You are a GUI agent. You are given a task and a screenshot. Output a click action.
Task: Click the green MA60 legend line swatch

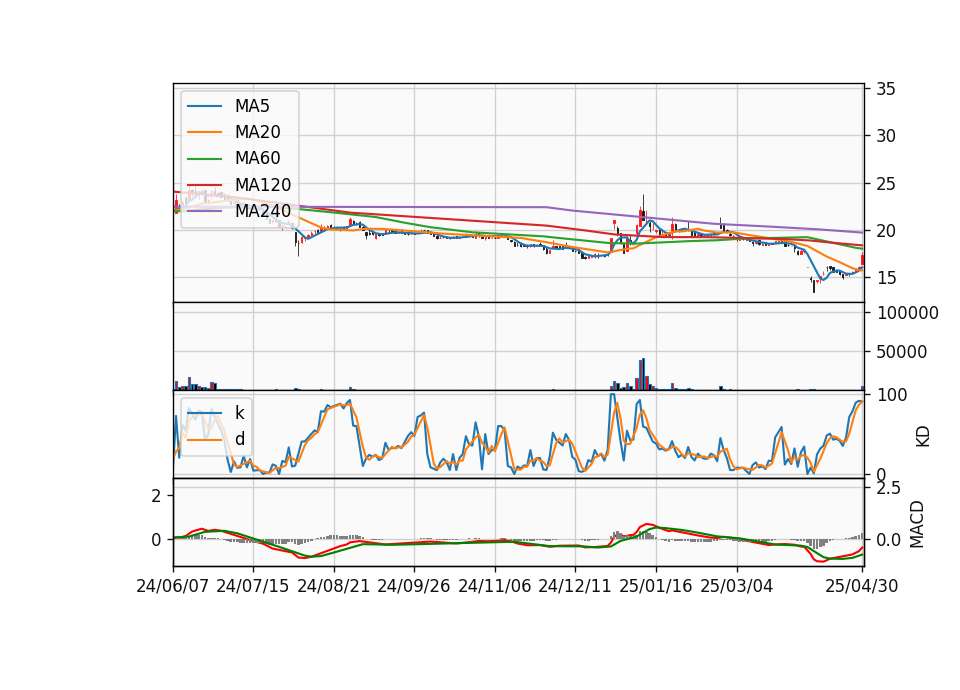204,159
